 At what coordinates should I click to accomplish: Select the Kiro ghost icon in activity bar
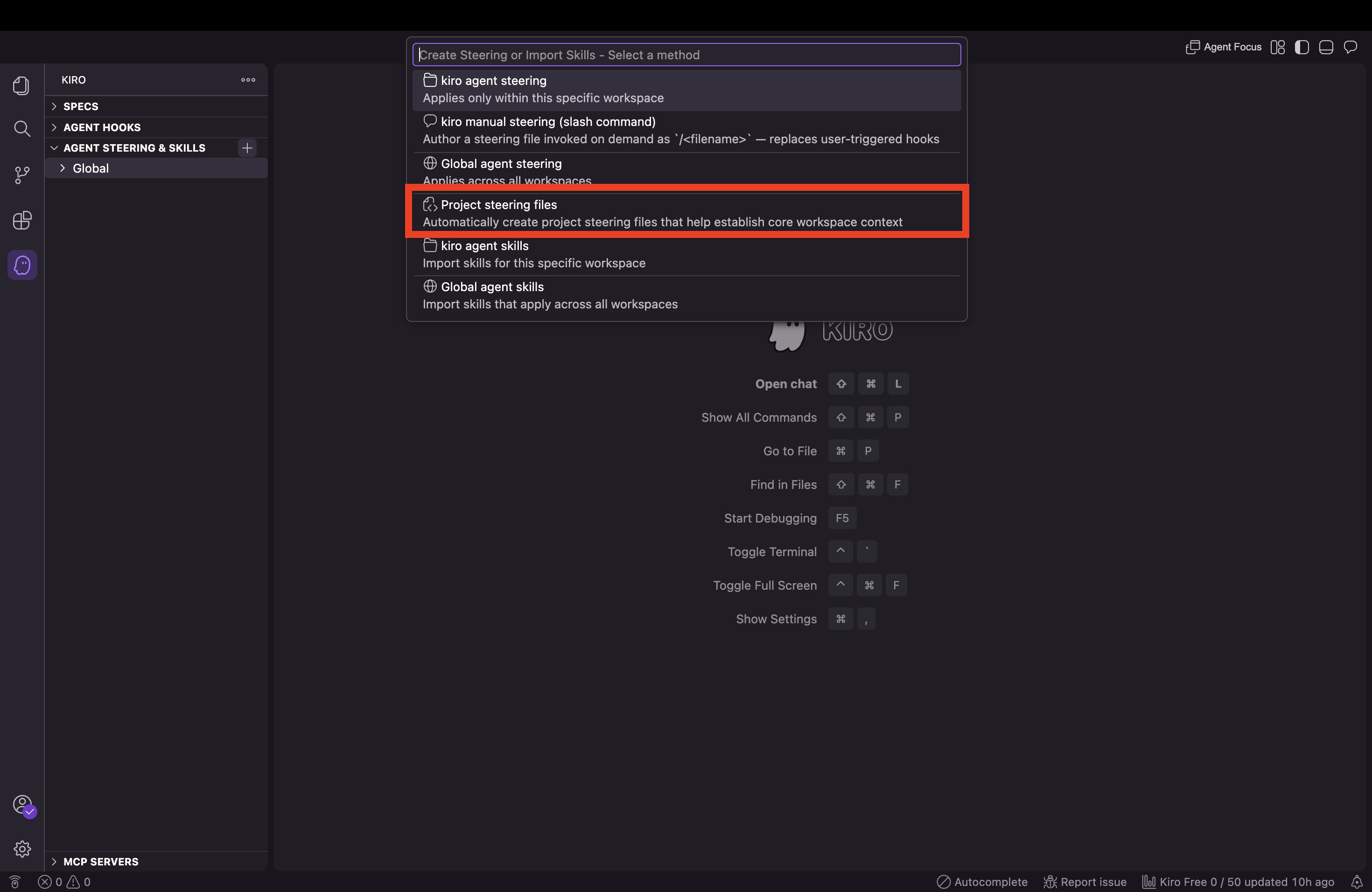click(22, 265)
